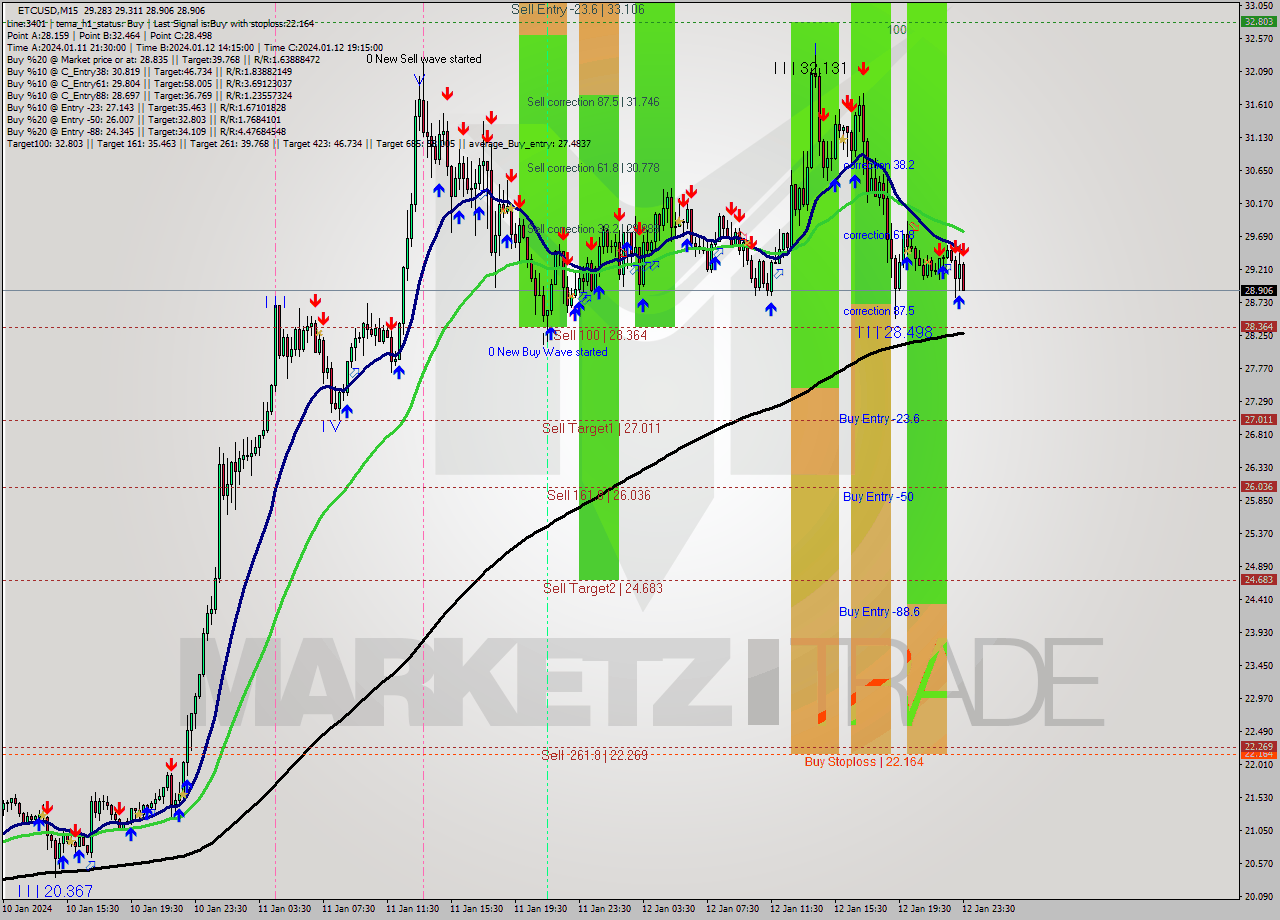Click the '0 New Buy Wave started' label

click(547, 352)
